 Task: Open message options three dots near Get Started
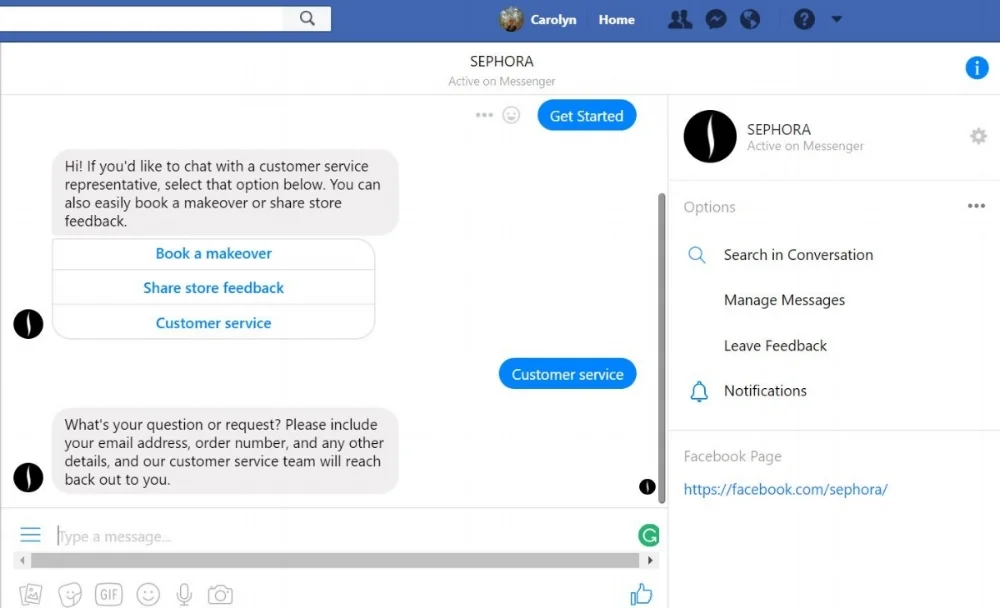pyautogui.click(x=484, y=115)
